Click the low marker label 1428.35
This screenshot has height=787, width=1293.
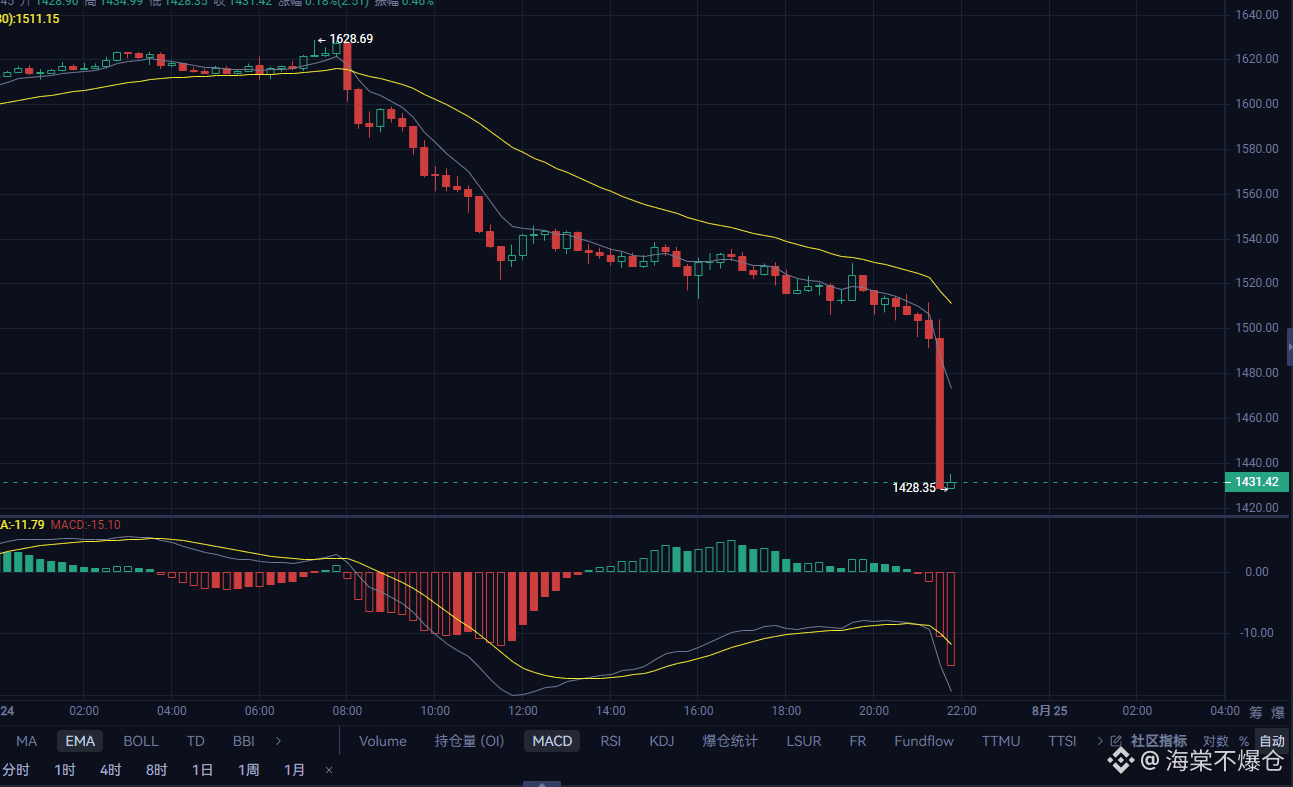914,488
